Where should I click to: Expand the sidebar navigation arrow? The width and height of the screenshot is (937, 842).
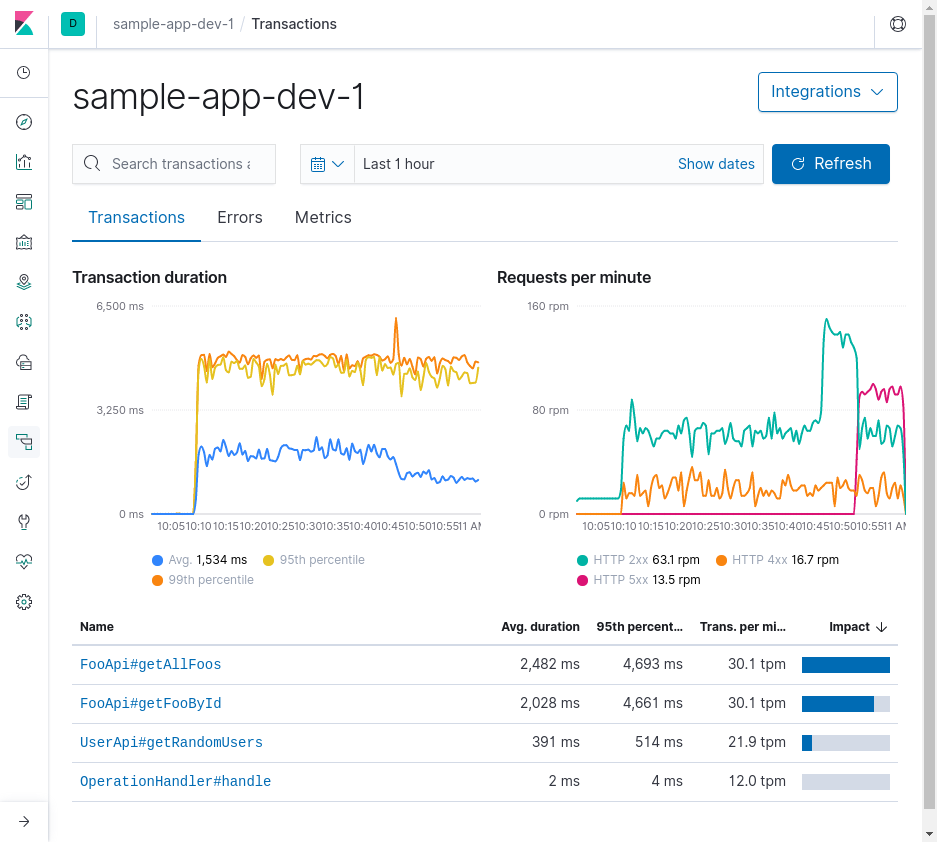click(24, 822)
